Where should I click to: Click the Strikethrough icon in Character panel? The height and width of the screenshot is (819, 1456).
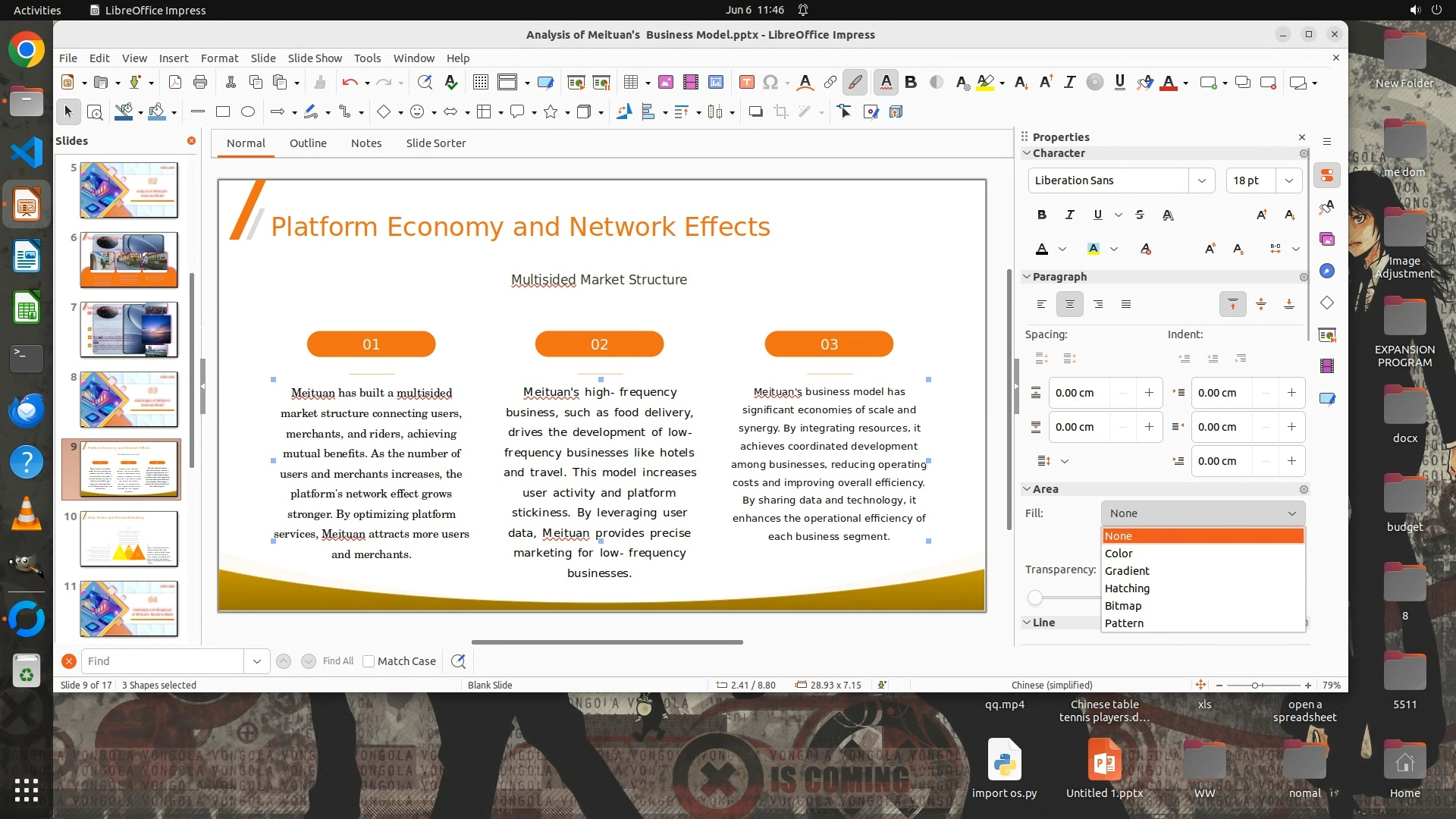tap(1140, 215)
